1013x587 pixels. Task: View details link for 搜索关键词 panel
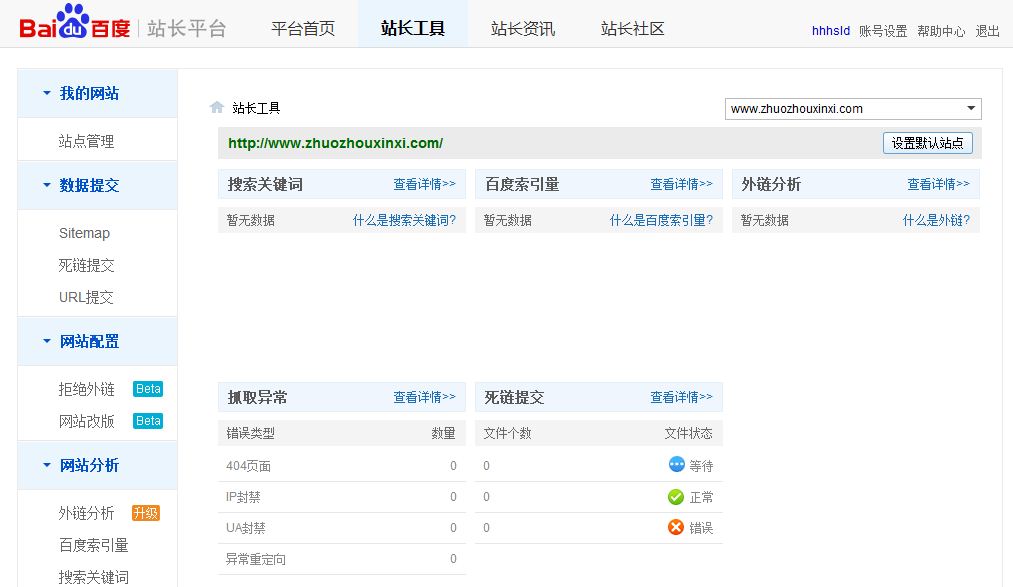pyautogui.click(x=424, y=184)
